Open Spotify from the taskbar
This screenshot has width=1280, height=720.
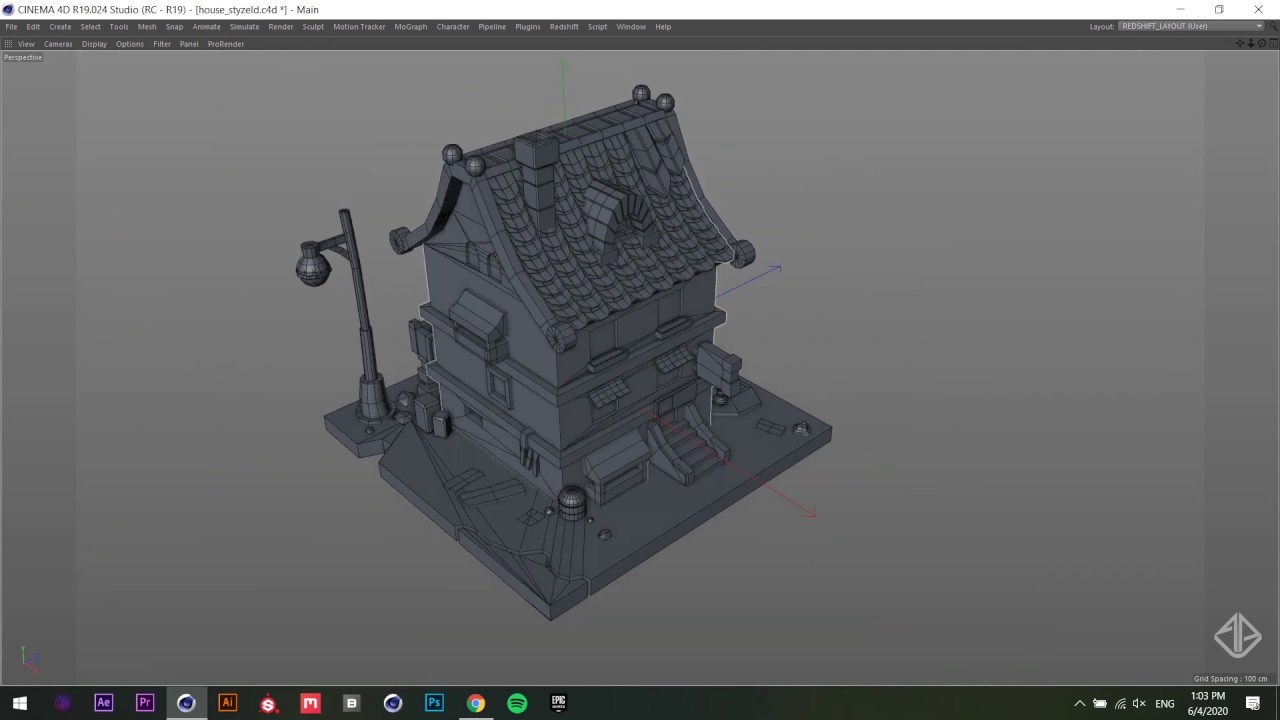click(517, 703)
